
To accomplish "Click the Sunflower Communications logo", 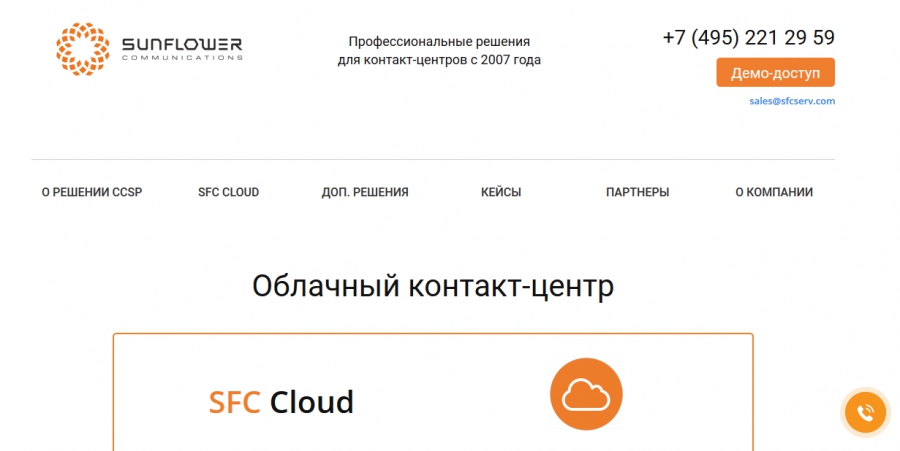I will click(149, 49).
